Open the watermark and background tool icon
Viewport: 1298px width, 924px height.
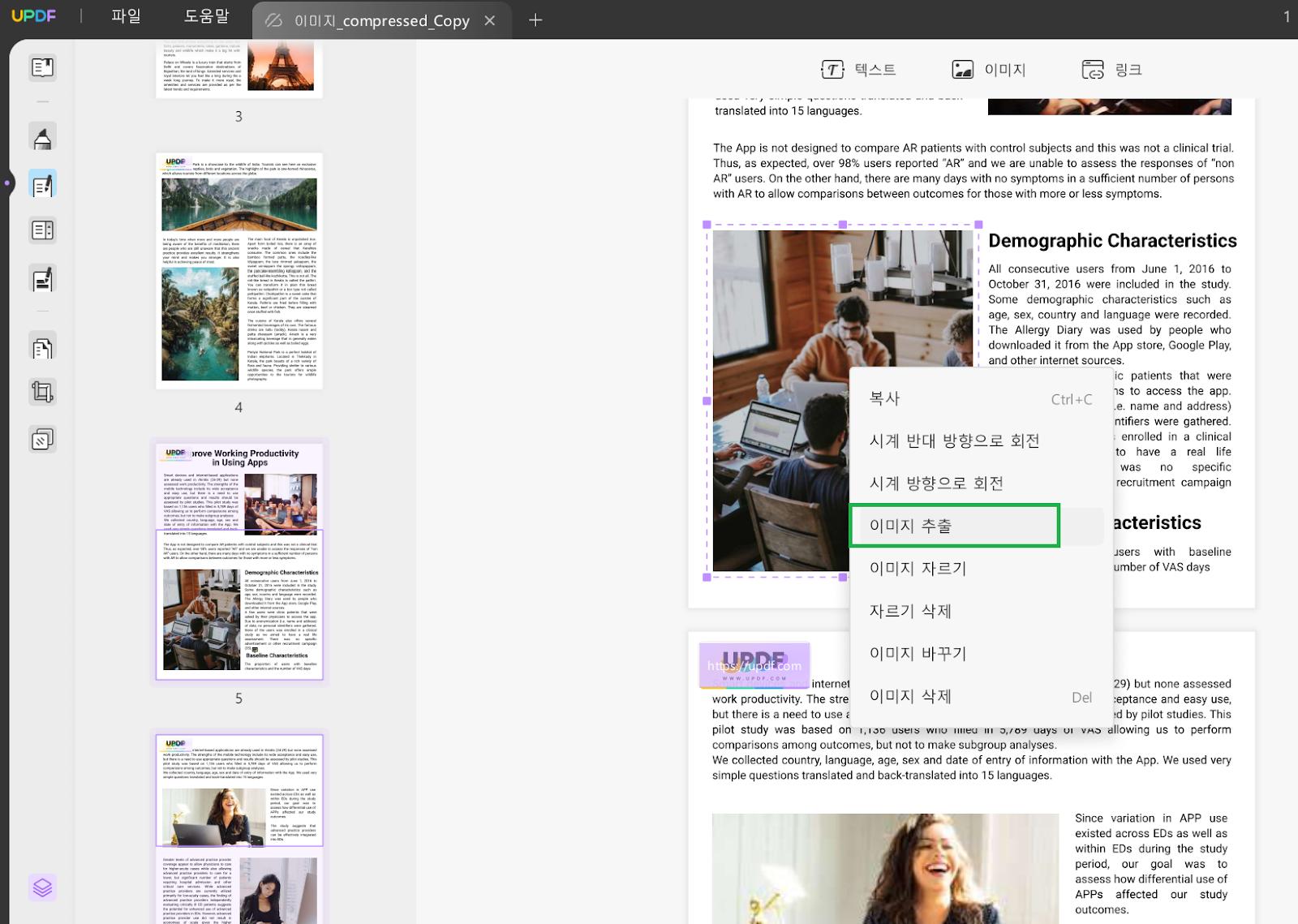42,439
